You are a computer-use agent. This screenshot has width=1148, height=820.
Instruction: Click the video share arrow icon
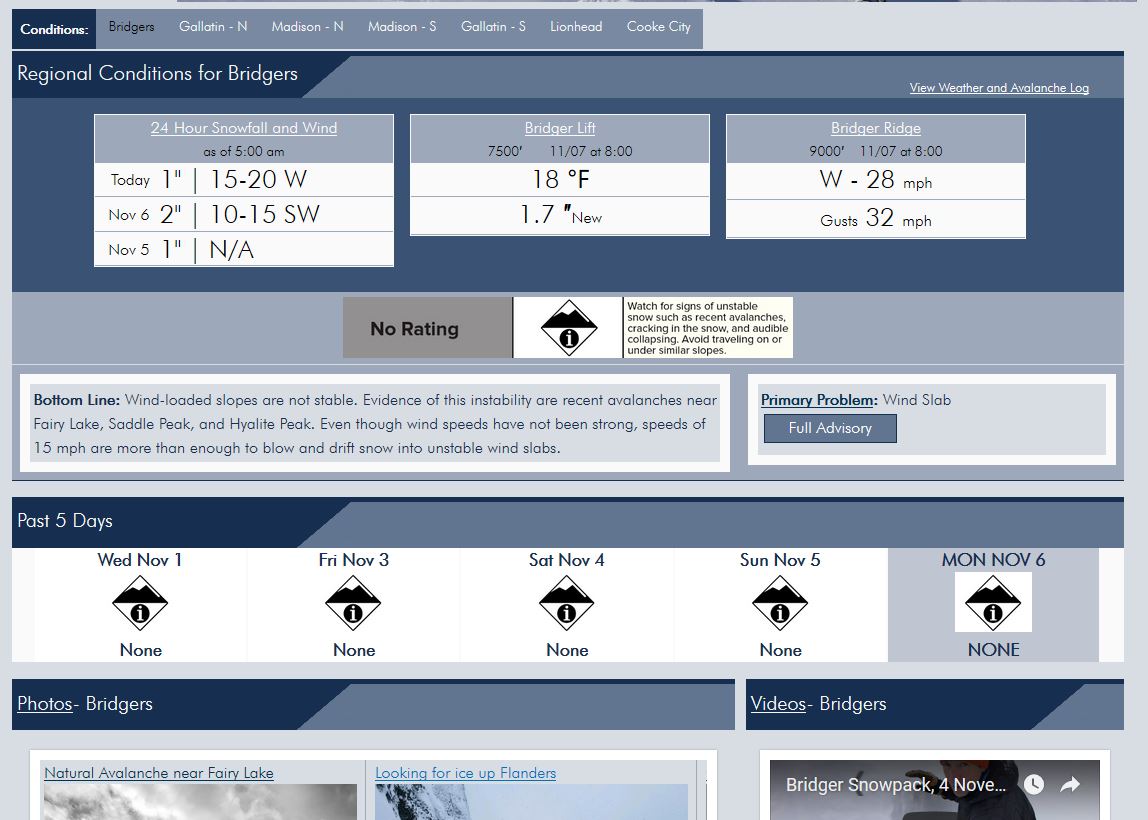[1070, 785]
